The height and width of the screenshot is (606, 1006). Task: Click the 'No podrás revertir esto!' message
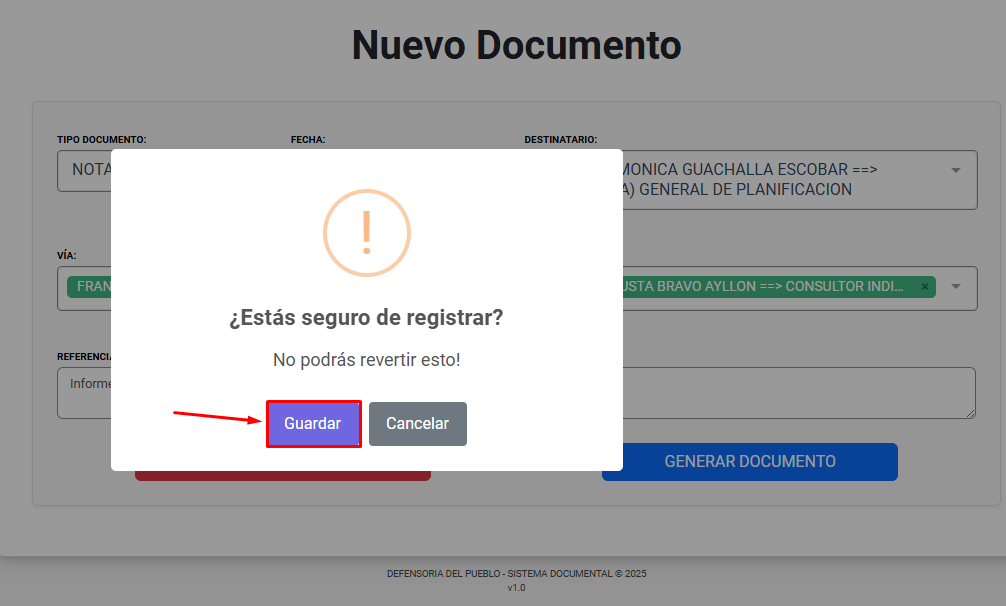(x=366, y=359)
